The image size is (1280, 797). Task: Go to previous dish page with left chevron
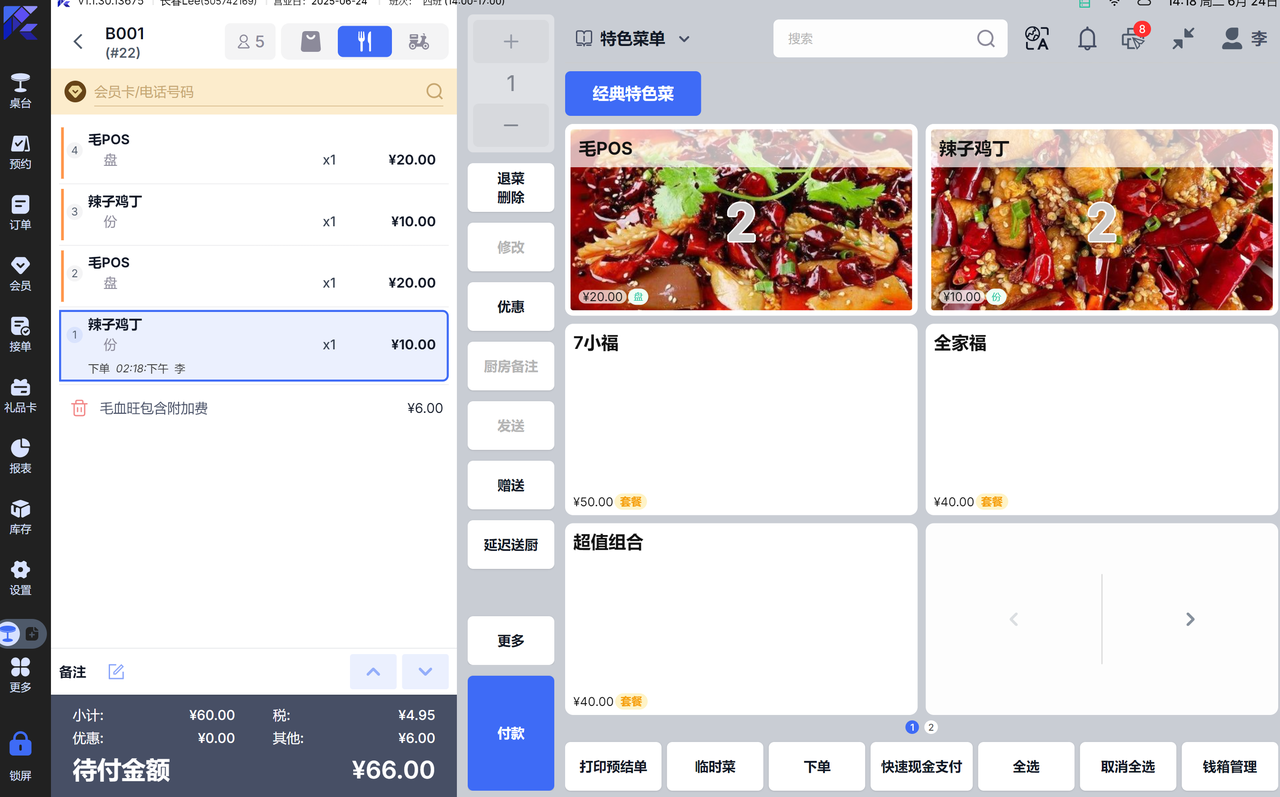click(x=1014, y=619)
